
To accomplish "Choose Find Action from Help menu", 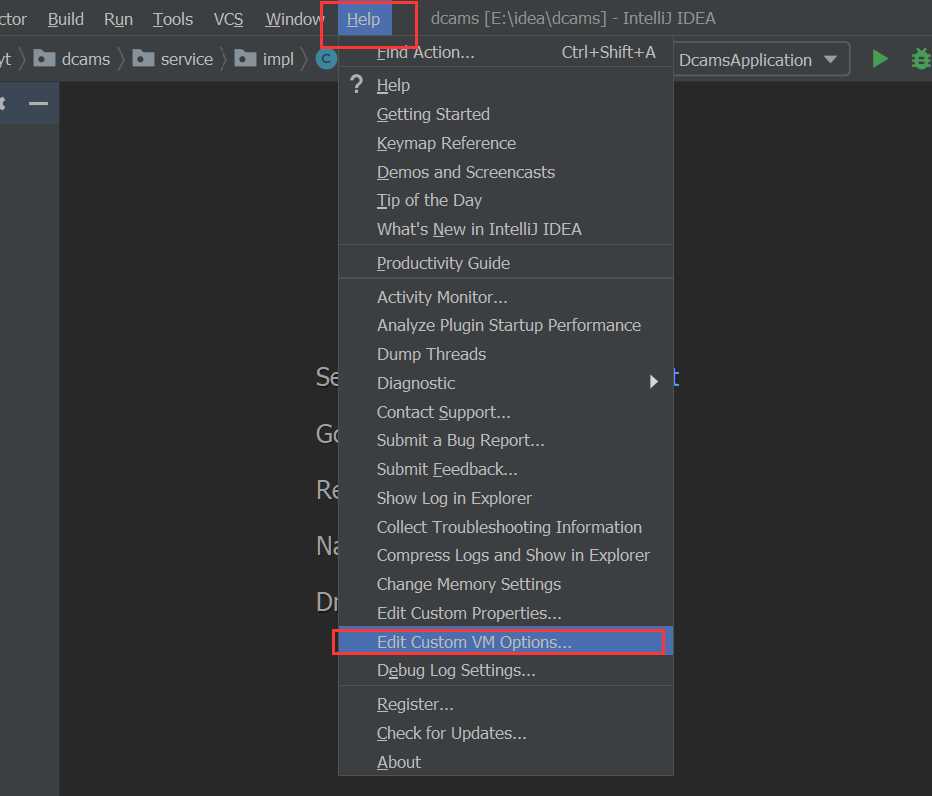I will (425, 52).
